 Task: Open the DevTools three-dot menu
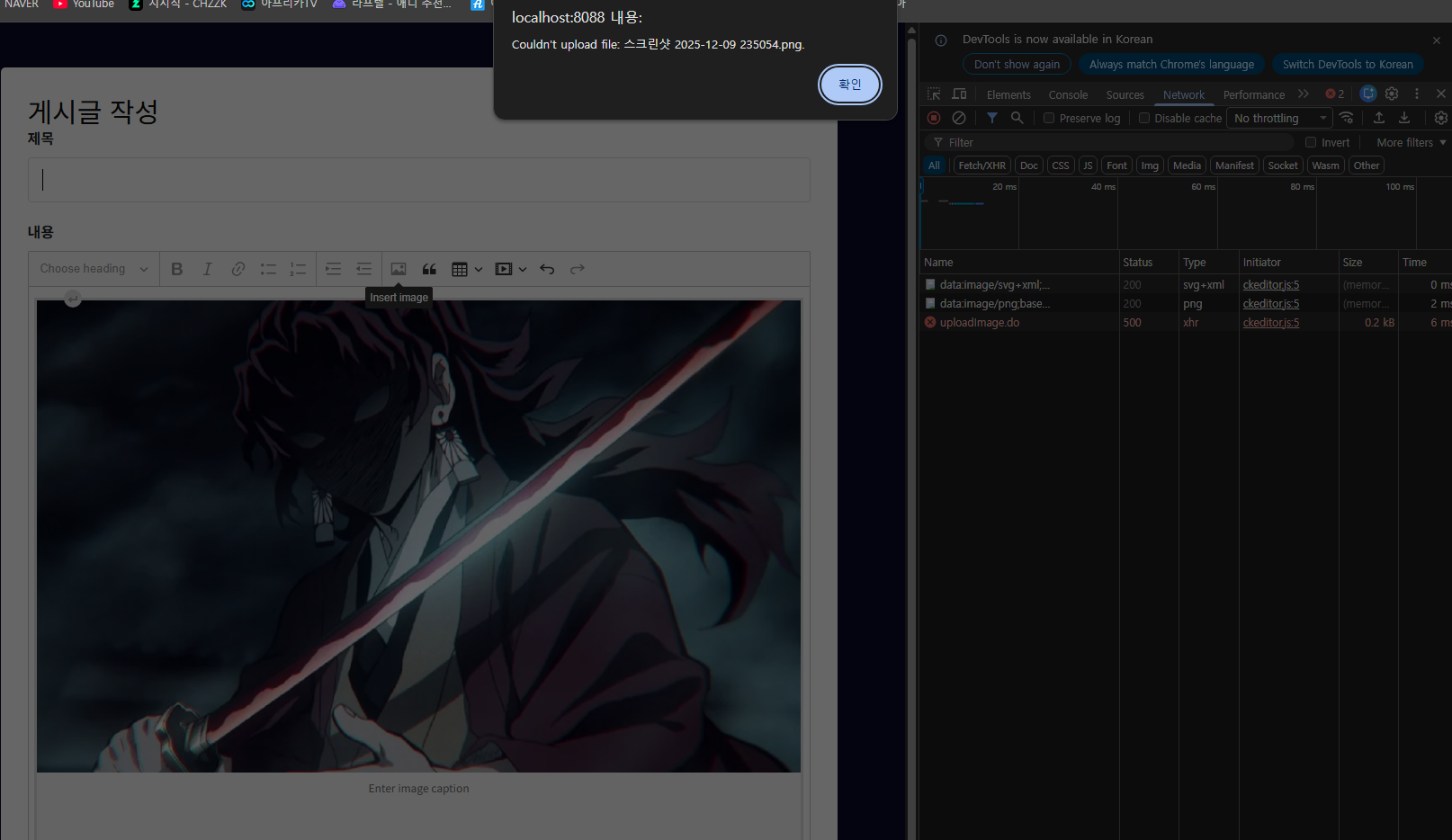click(1417, 94)
